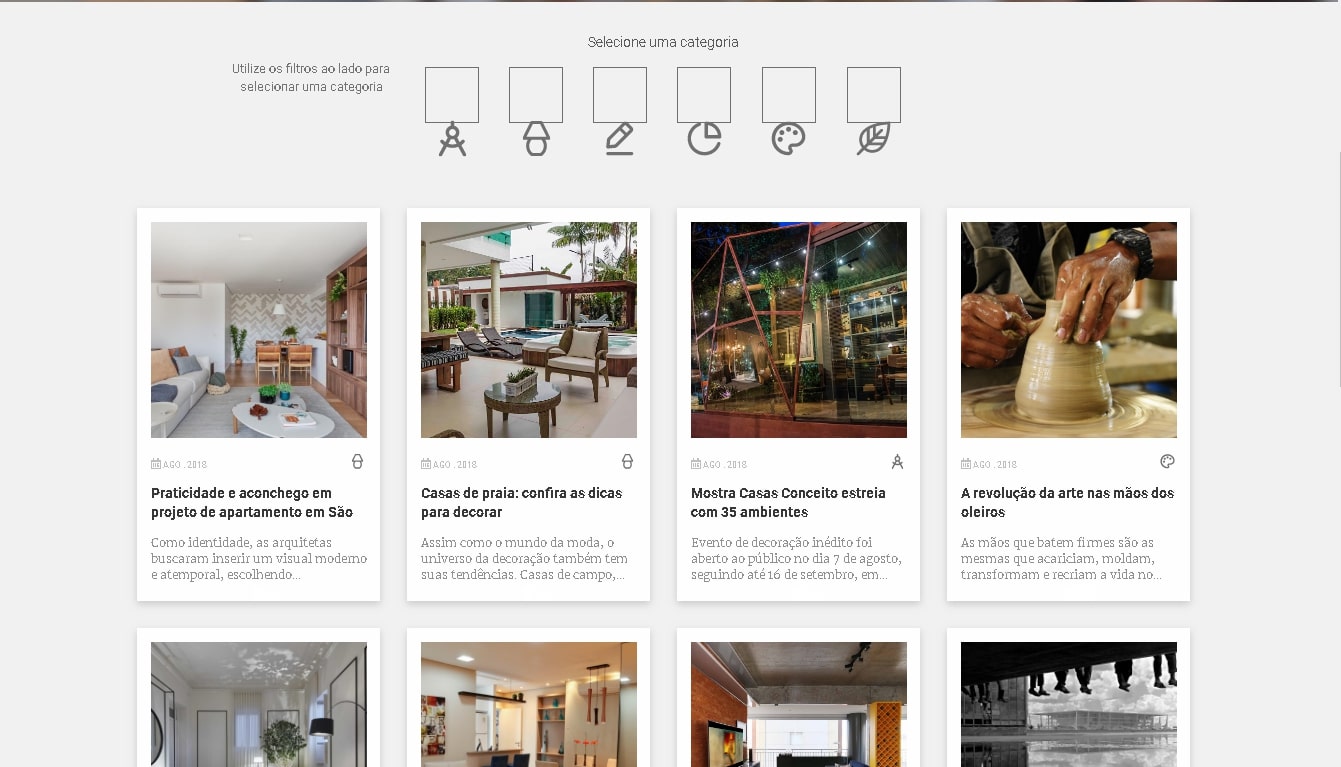
Task: Open article 'A revolução da arte nas mãos dos oleiros'
Action: [x=1067, y=502]
